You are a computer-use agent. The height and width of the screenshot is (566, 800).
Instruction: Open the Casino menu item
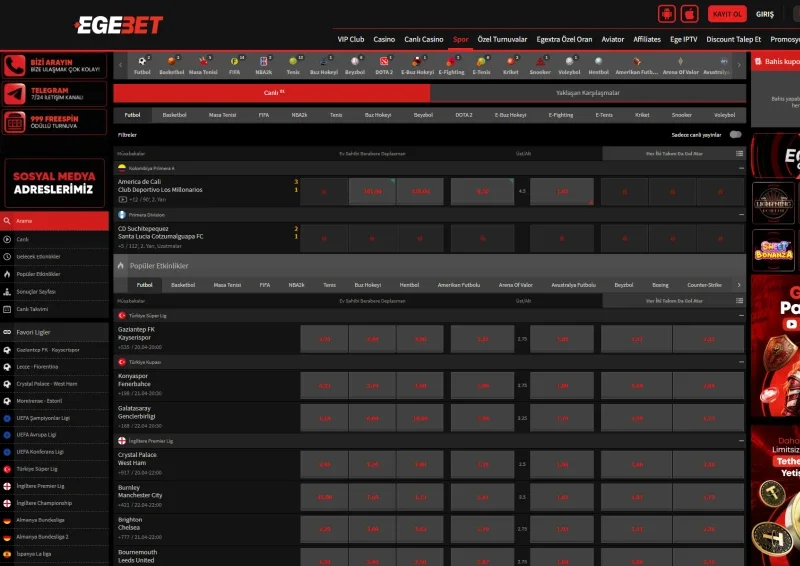[x=384, y=39]
